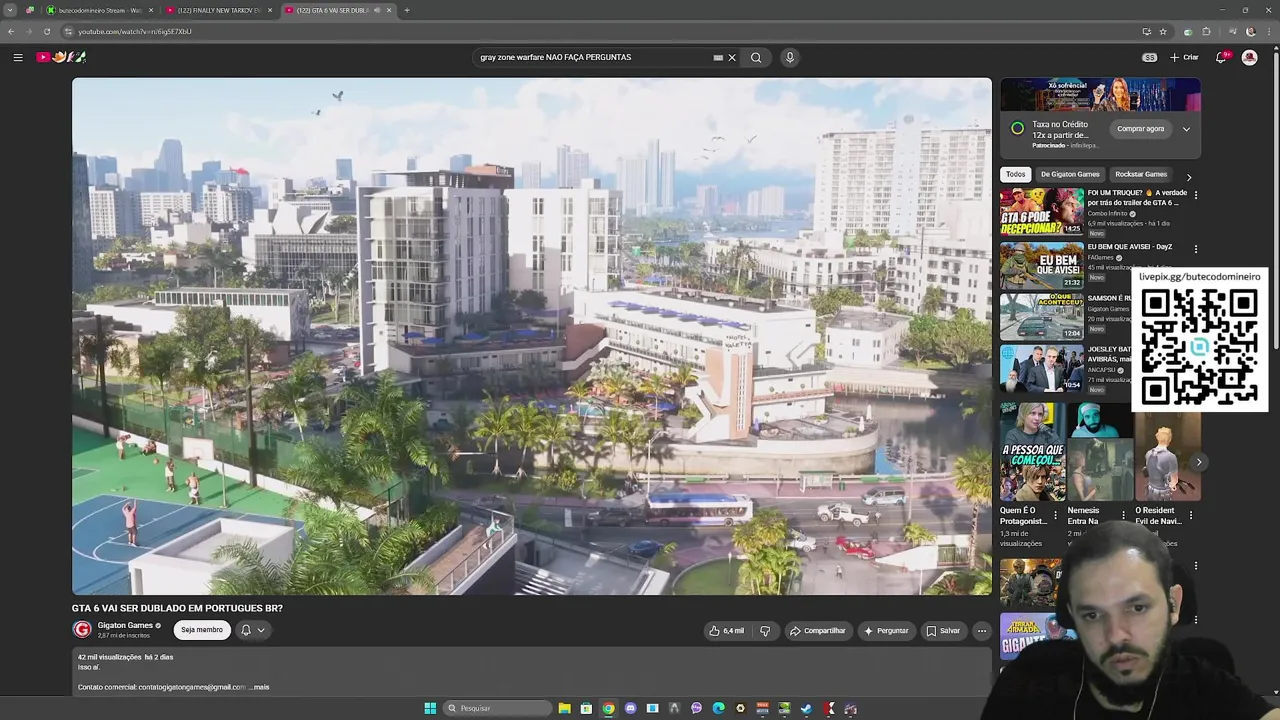Open the Gigaton Games channel name link
Image resolution: width=1280 pixels, height=720 pixels.
pos(125,625)
